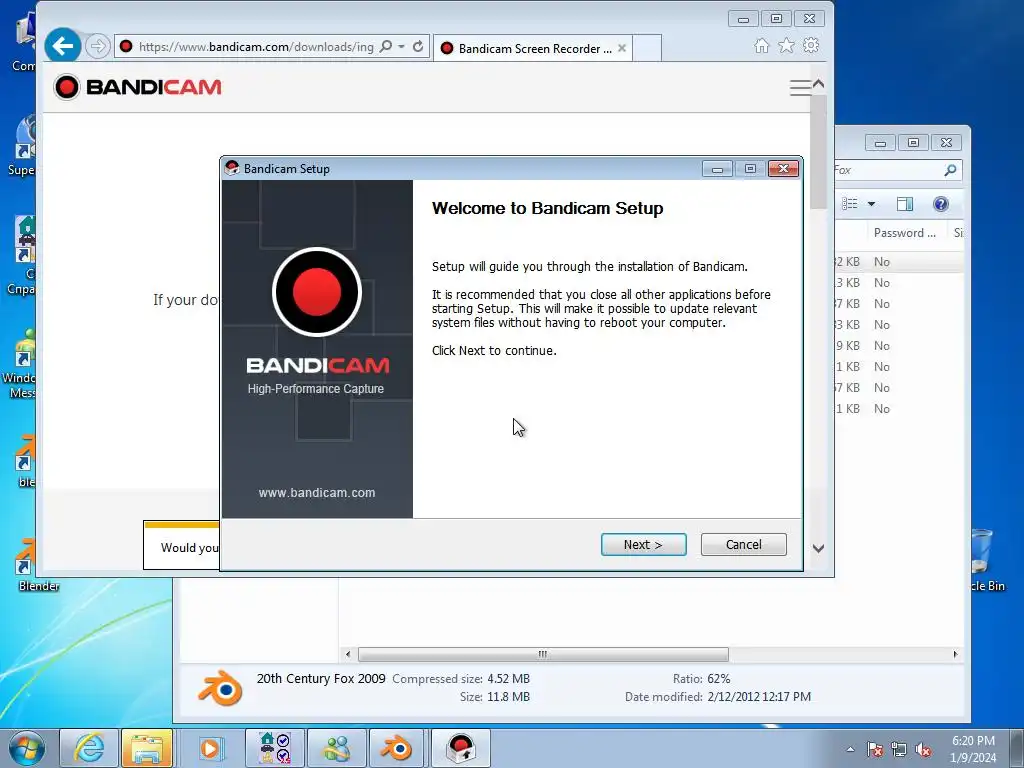Open Internet Explorer from the taskbar

pos(89,748)
